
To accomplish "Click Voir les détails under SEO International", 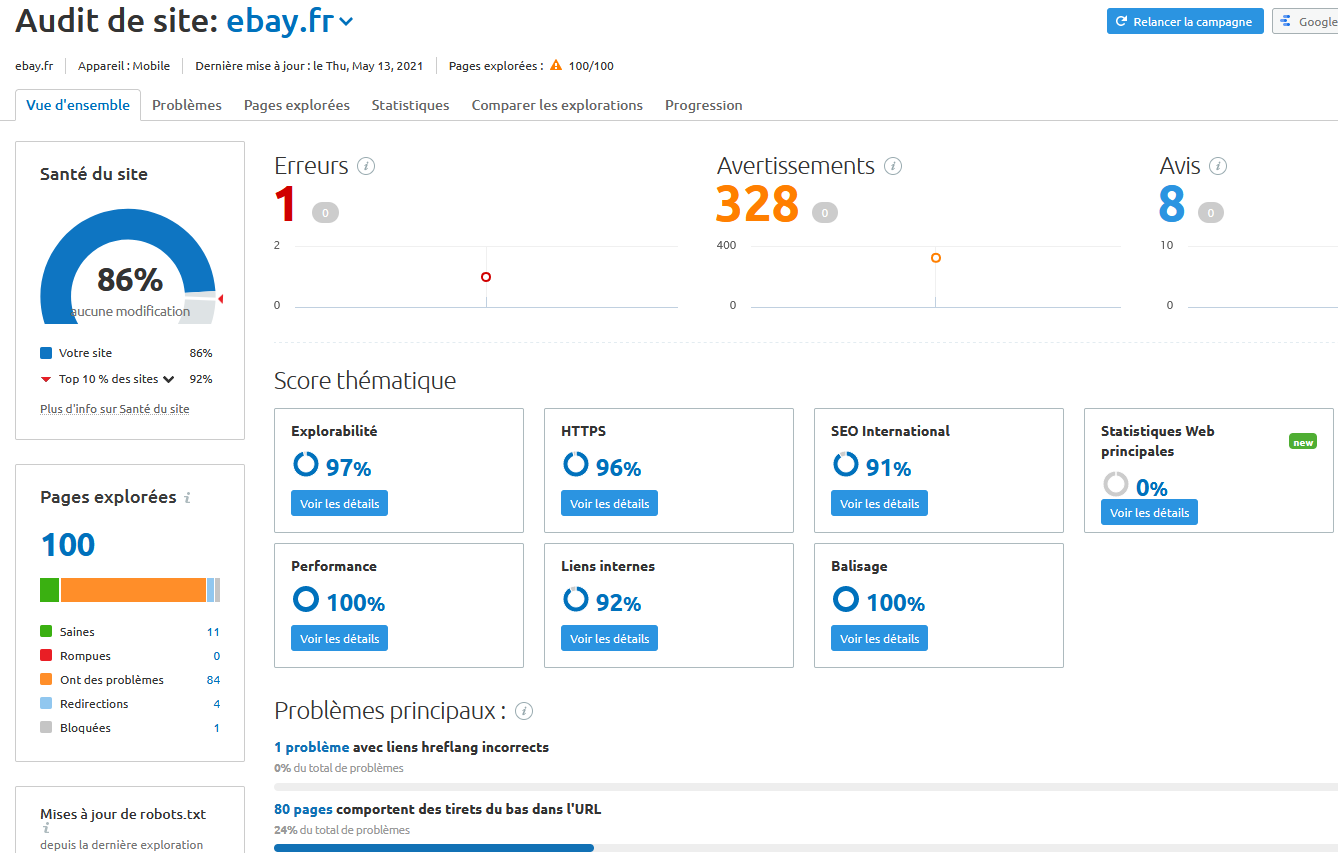I will pos(879,503).
